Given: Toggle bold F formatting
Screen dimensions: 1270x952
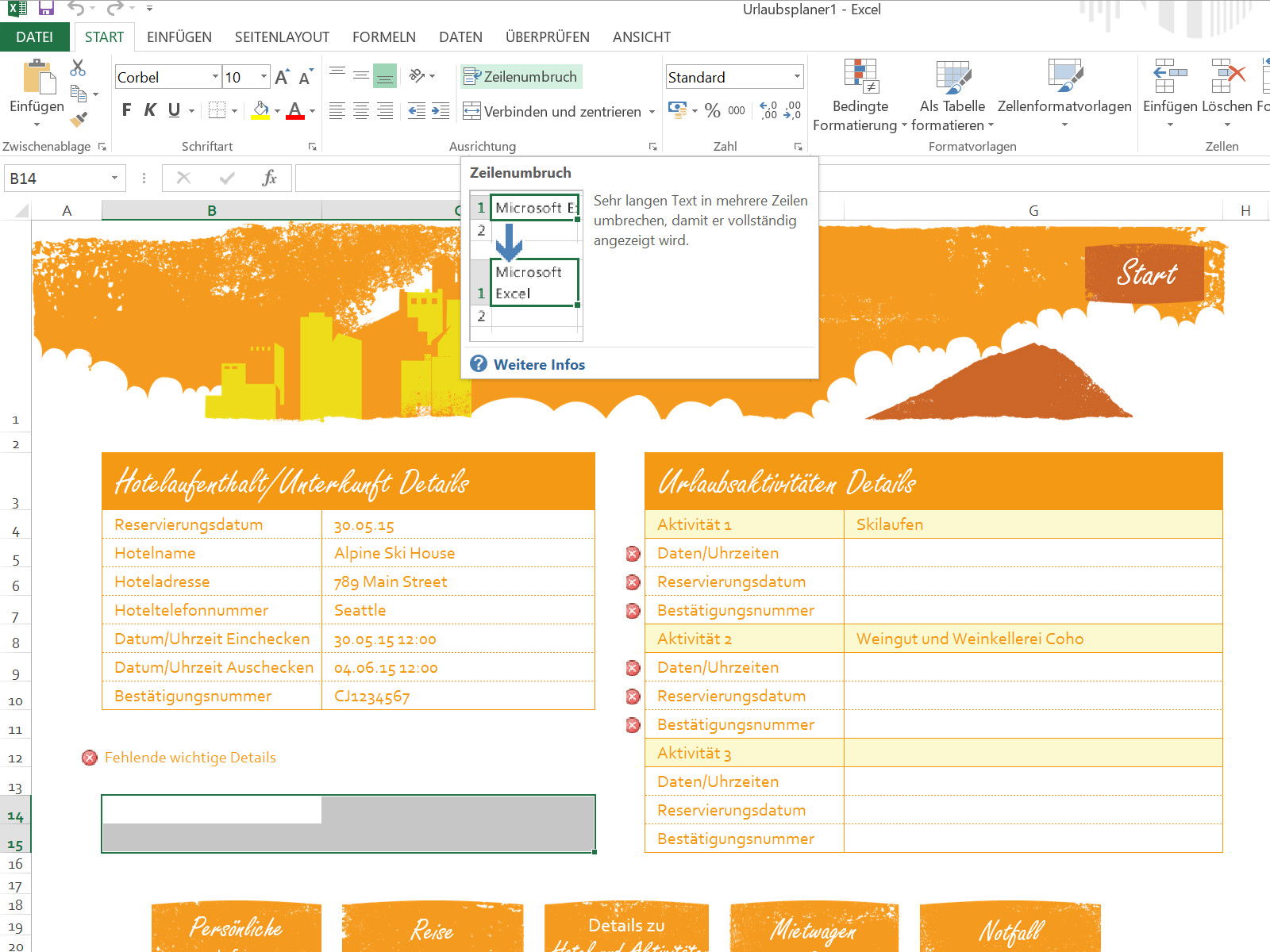Looking at the screenshot, I should pos(126,110).
